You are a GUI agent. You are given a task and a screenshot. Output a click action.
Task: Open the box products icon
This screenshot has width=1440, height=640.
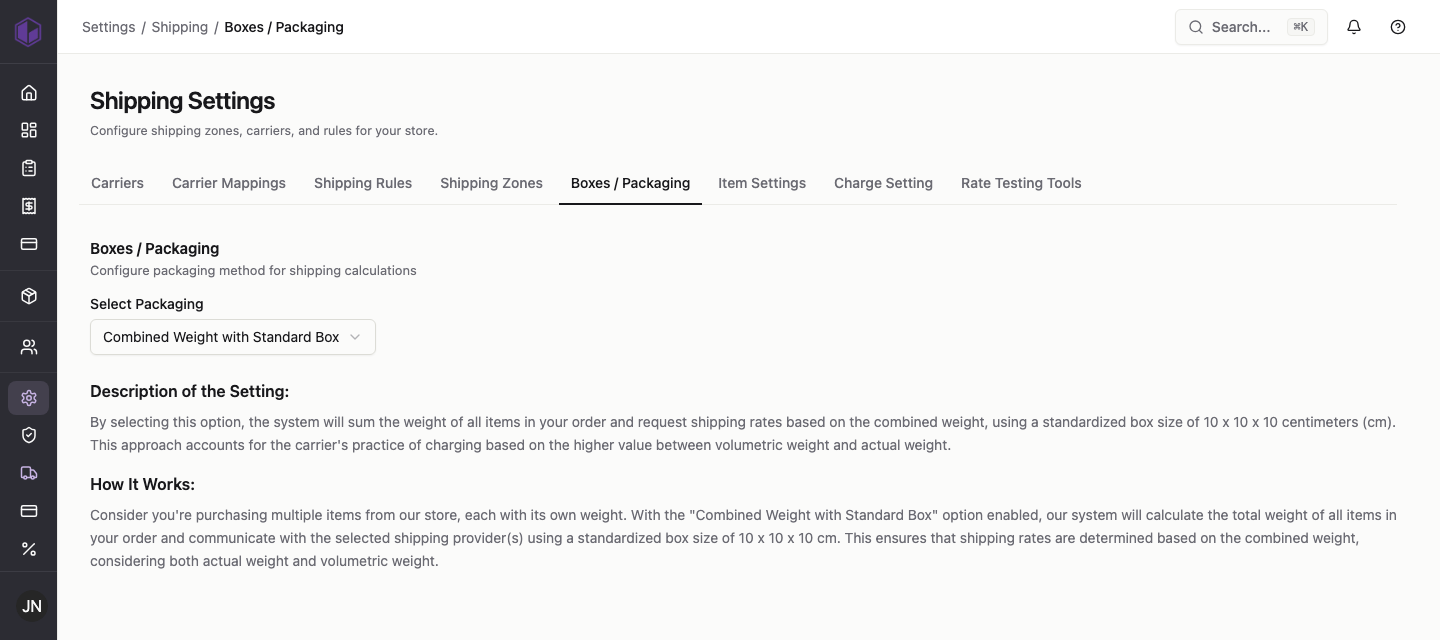tap(29, 296)
